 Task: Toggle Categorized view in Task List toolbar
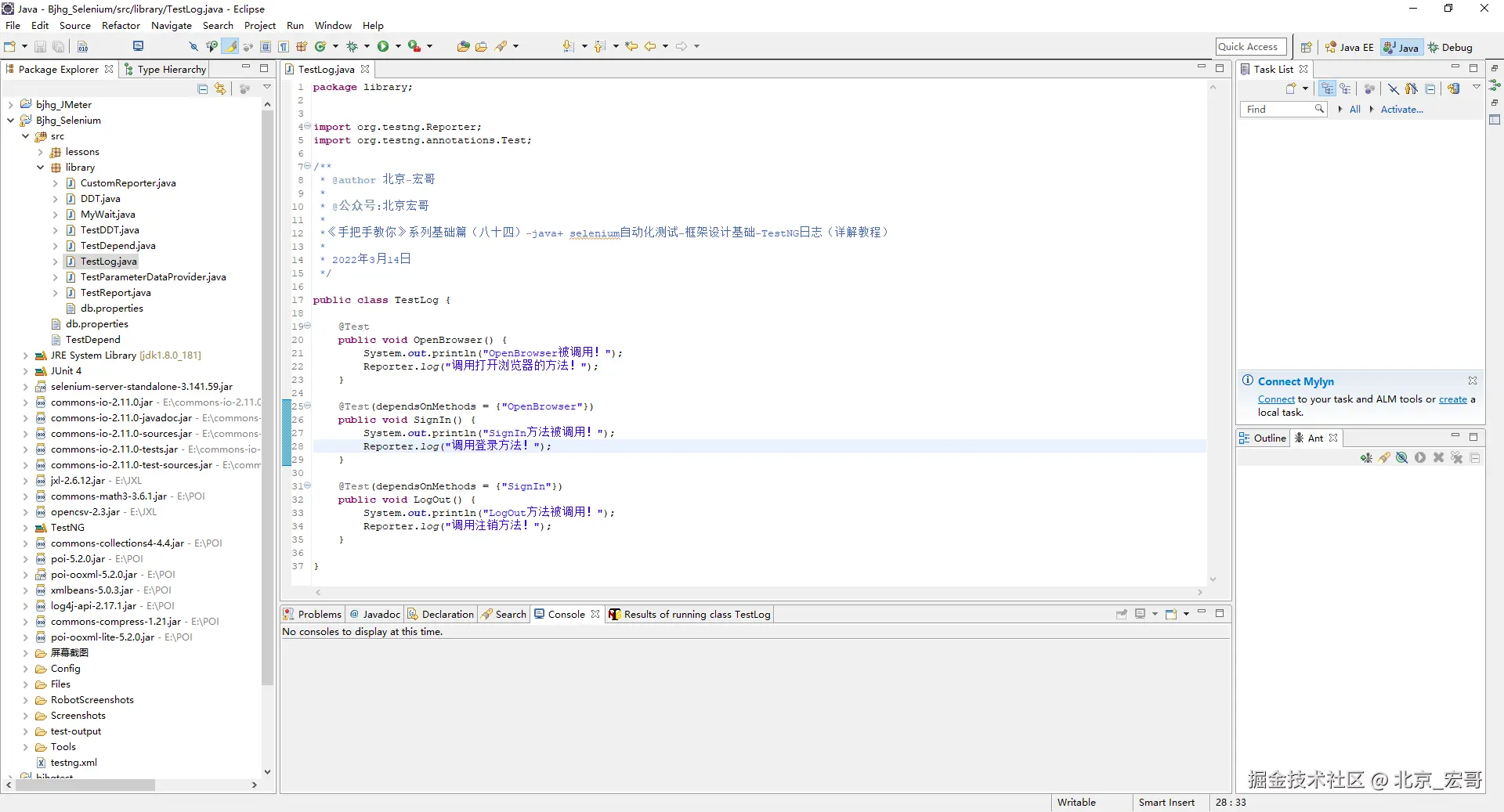point(1327,89)
